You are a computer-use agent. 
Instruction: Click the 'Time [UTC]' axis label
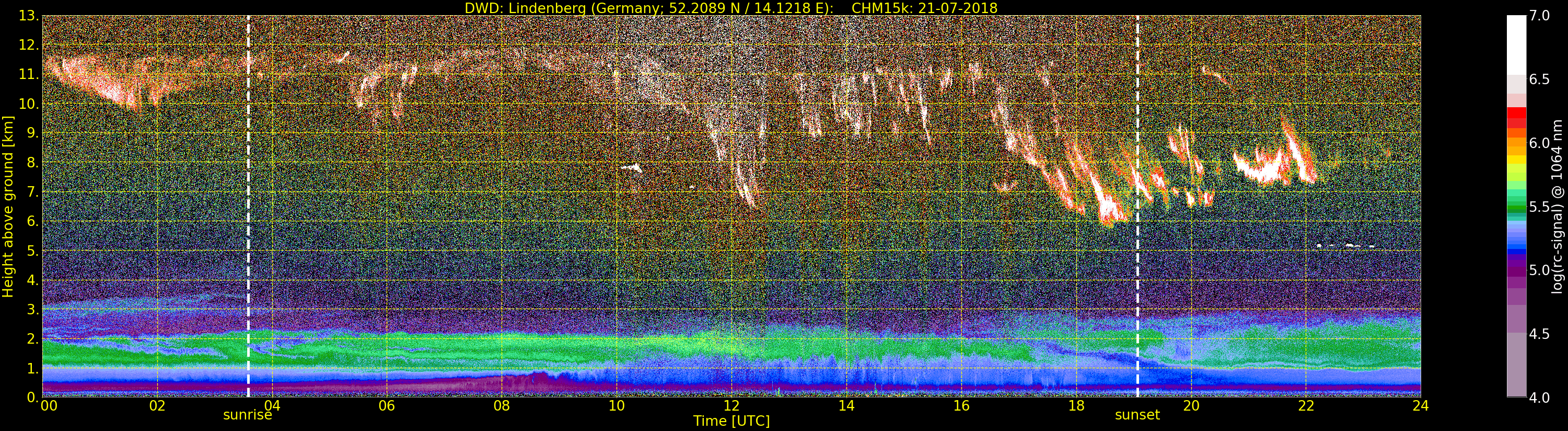coord(731,421)
